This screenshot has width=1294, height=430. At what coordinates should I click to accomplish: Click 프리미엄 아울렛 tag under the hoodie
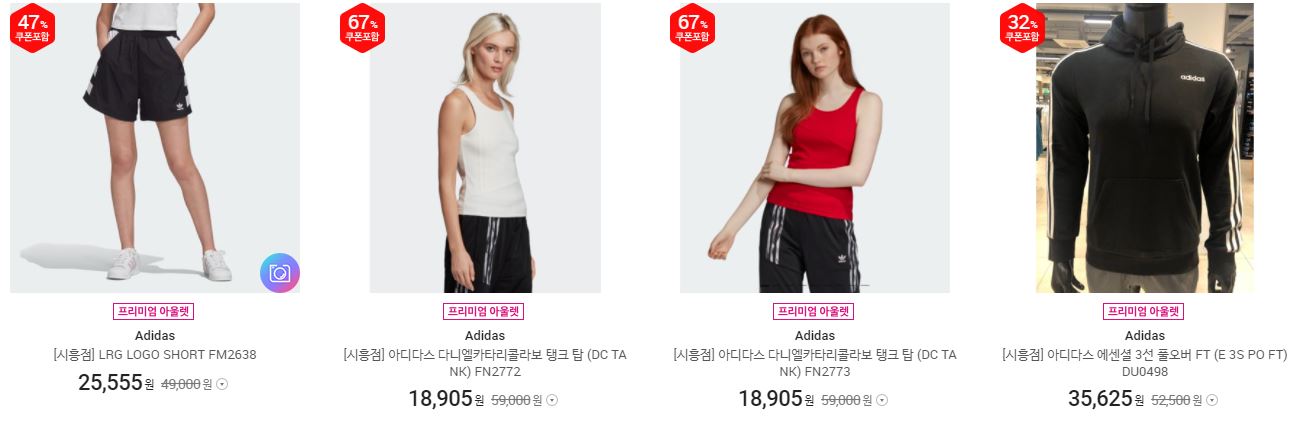click(x=1144, y=312)
